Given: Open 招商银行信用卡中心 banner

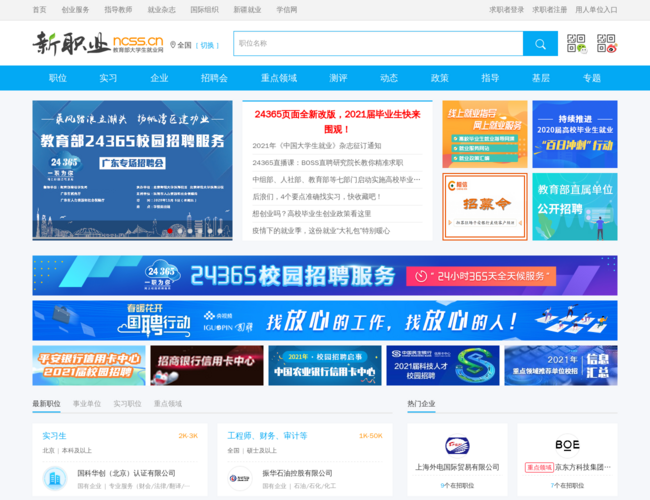Looking at the screenshot, I should 207,365.
